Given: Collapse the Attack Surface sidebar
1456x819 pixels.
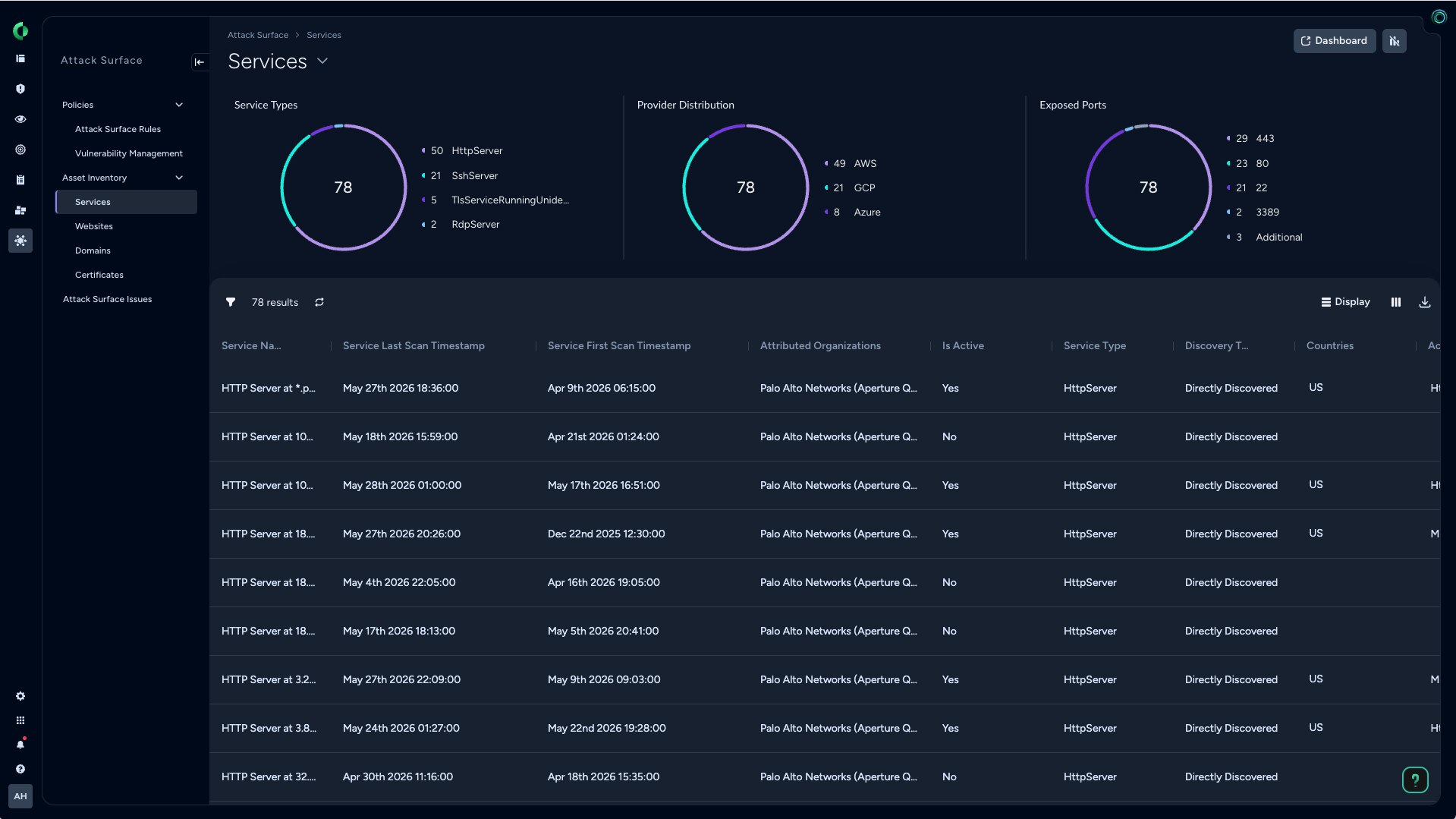Looking at the screenshot, I should (x=200, y=62).
